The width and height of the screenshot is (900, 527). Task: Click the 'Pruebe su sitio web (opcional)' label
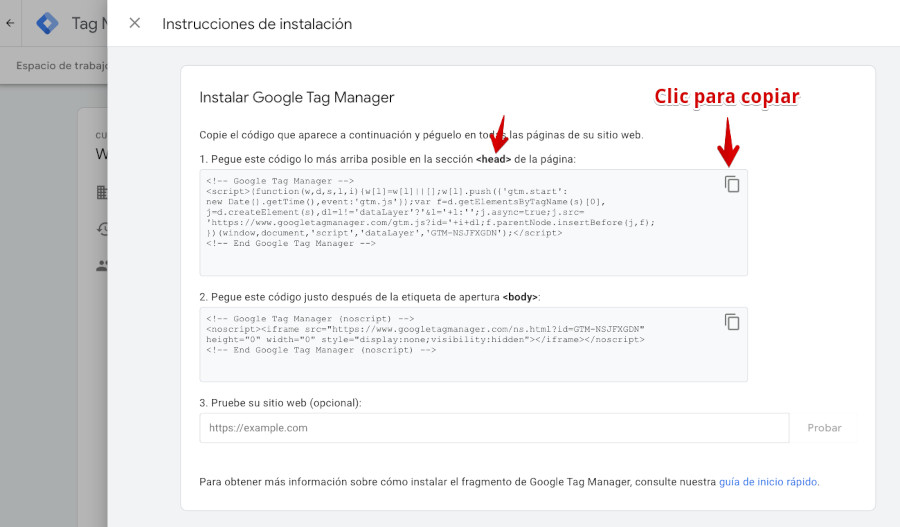[280, 403]
